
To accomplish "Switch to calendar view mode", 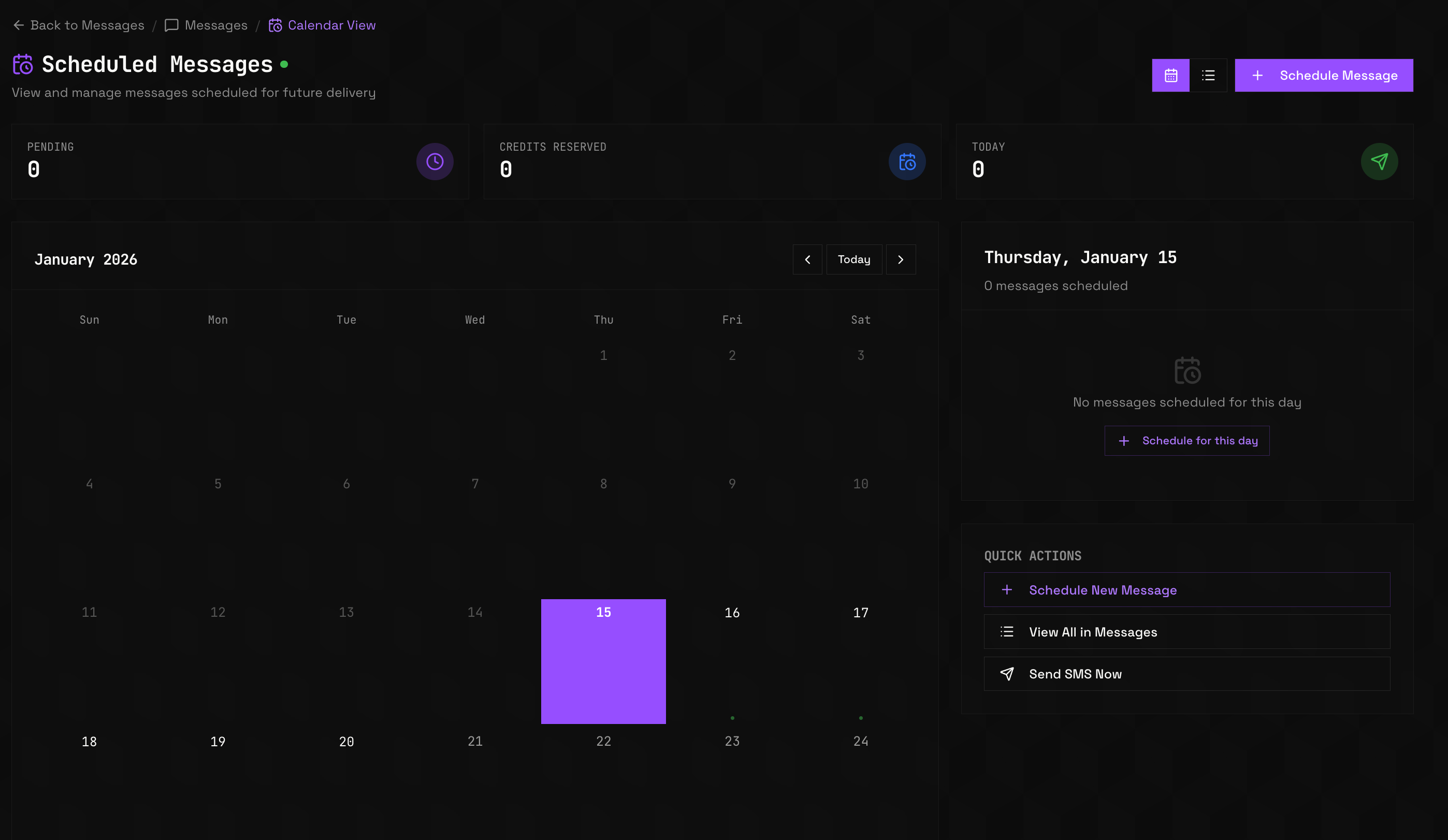I will [1170, 75].
